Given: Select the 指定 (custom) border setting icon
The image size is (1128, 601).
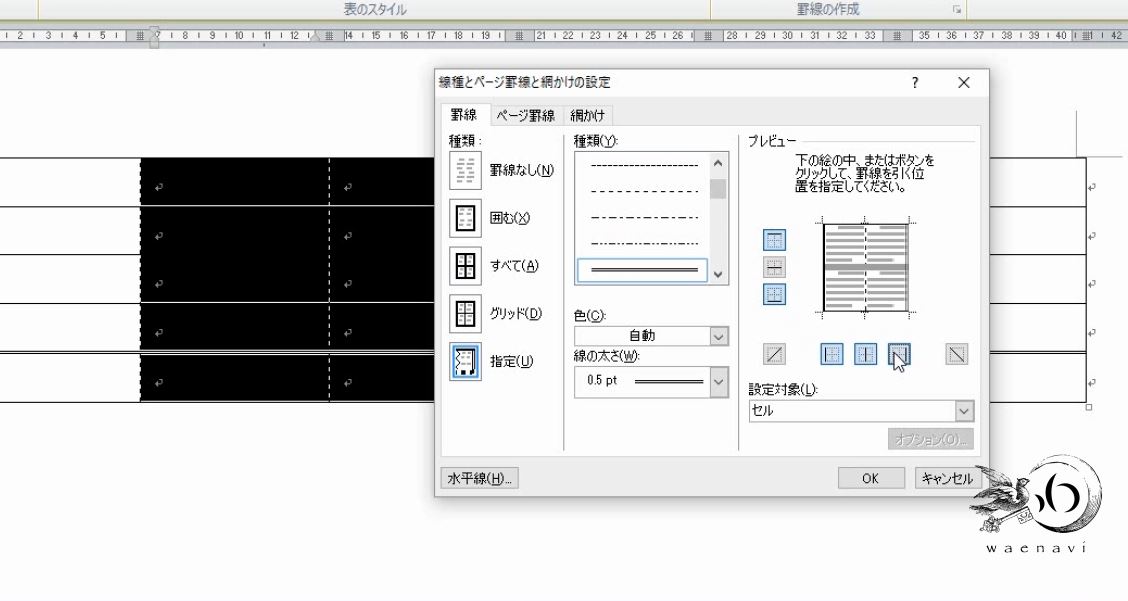Looking at the screenshot, I should pyautogui.click(x=465, y=361).
